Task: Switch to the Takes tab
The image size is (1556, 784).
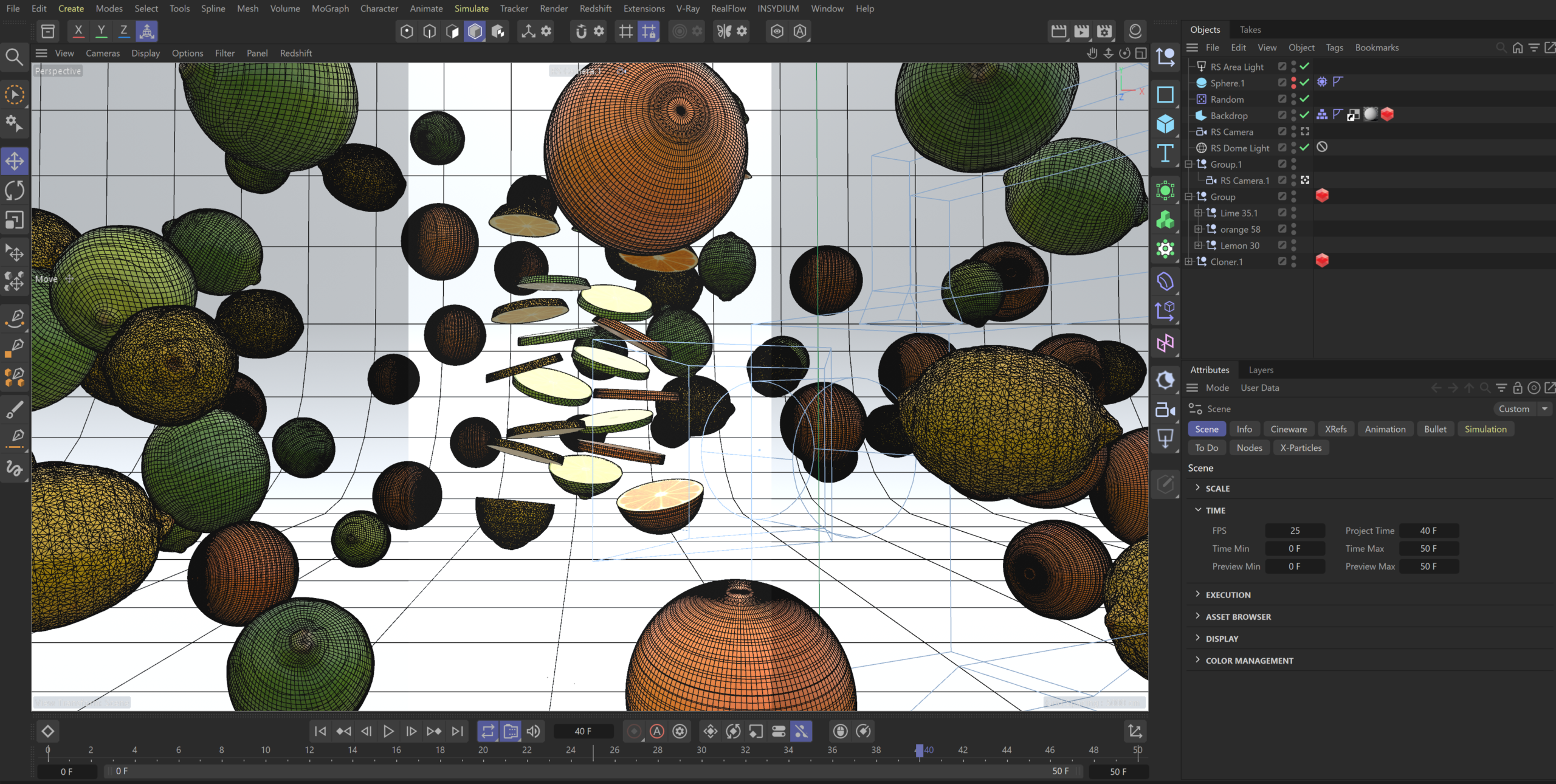Action: [1250, 30]
